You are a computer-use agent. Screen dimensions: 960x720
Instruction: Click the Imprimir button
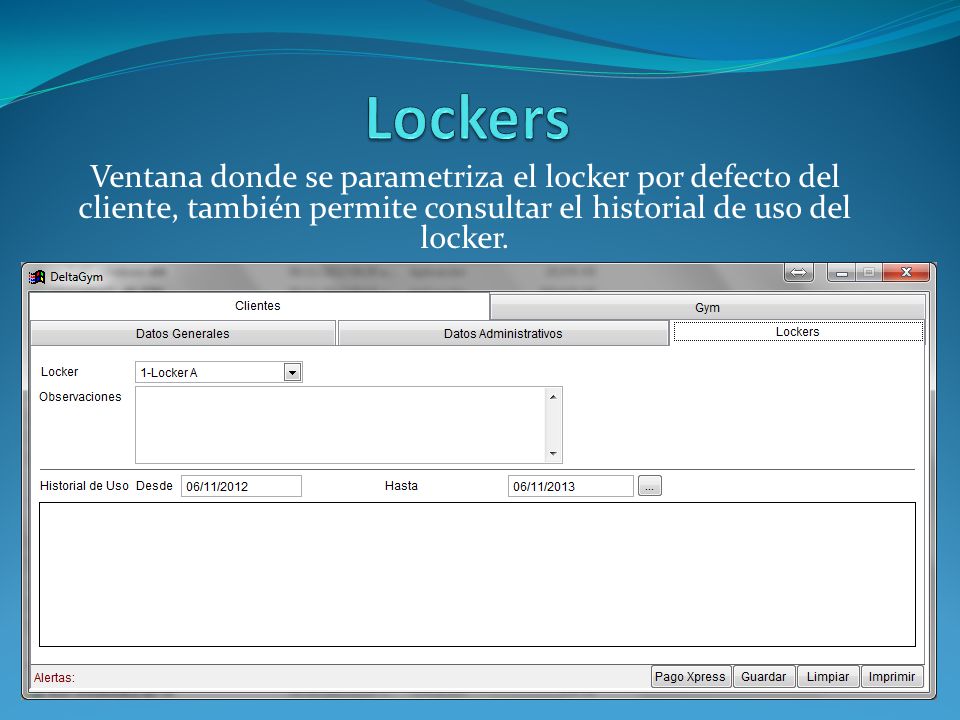(891, 677)
